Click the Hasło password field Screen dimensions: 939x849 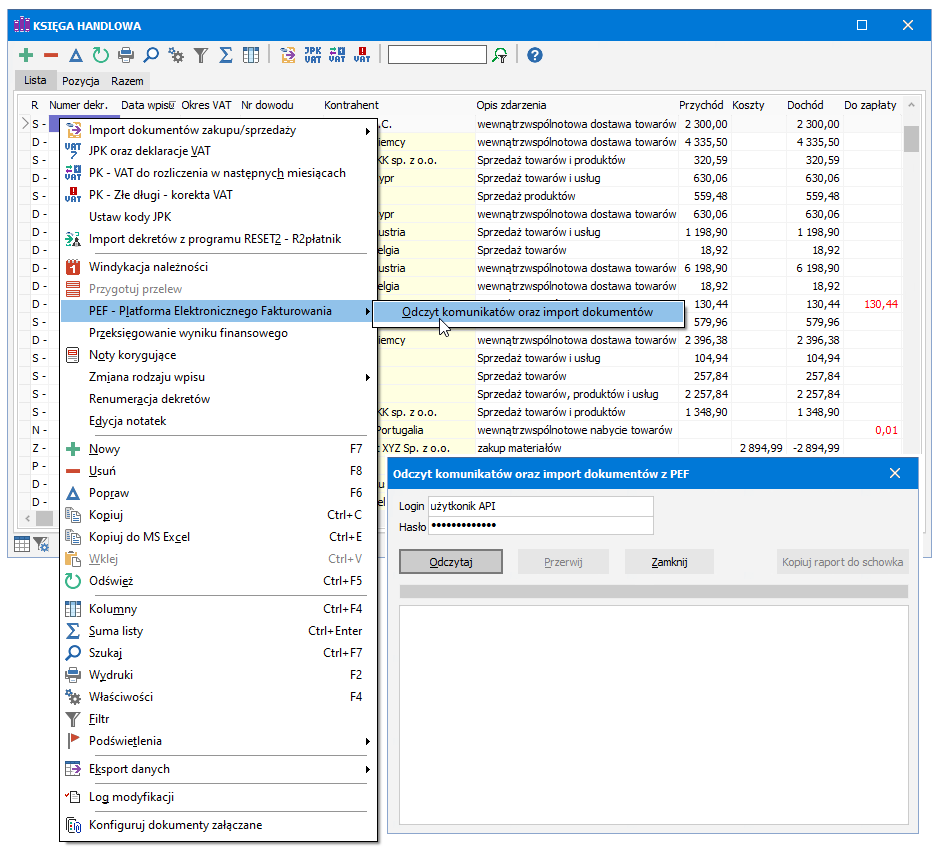tap(541, 526)
